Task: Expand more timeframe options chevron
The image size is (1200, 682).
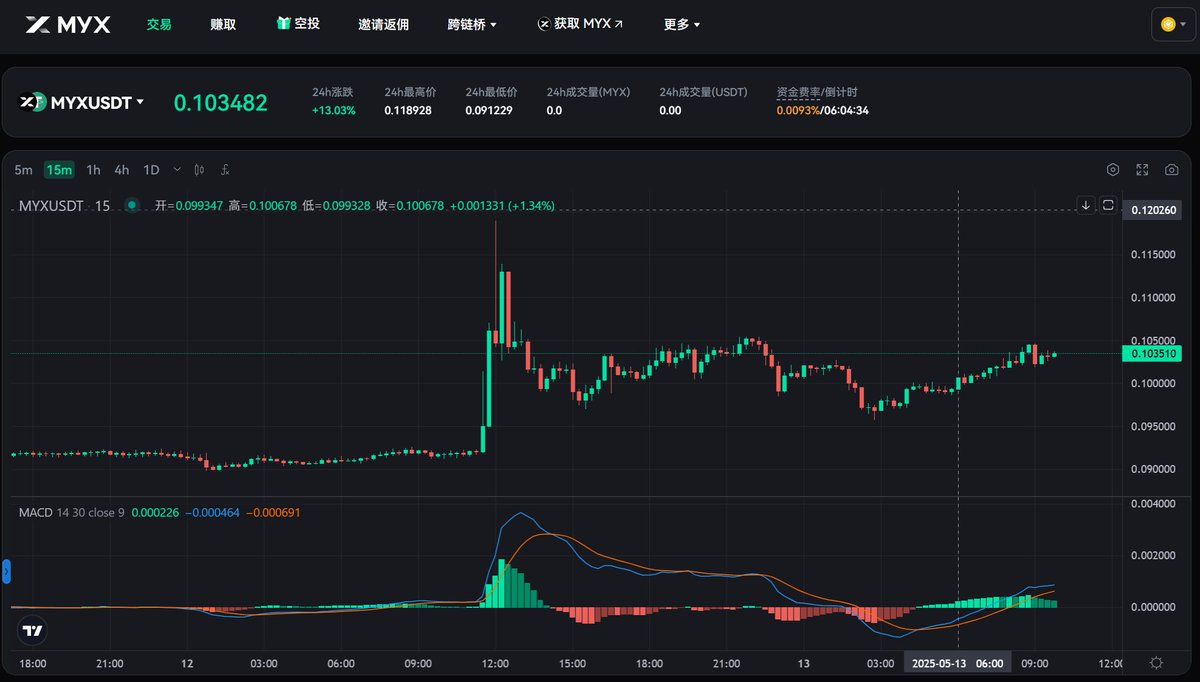Action: point(177,170)
